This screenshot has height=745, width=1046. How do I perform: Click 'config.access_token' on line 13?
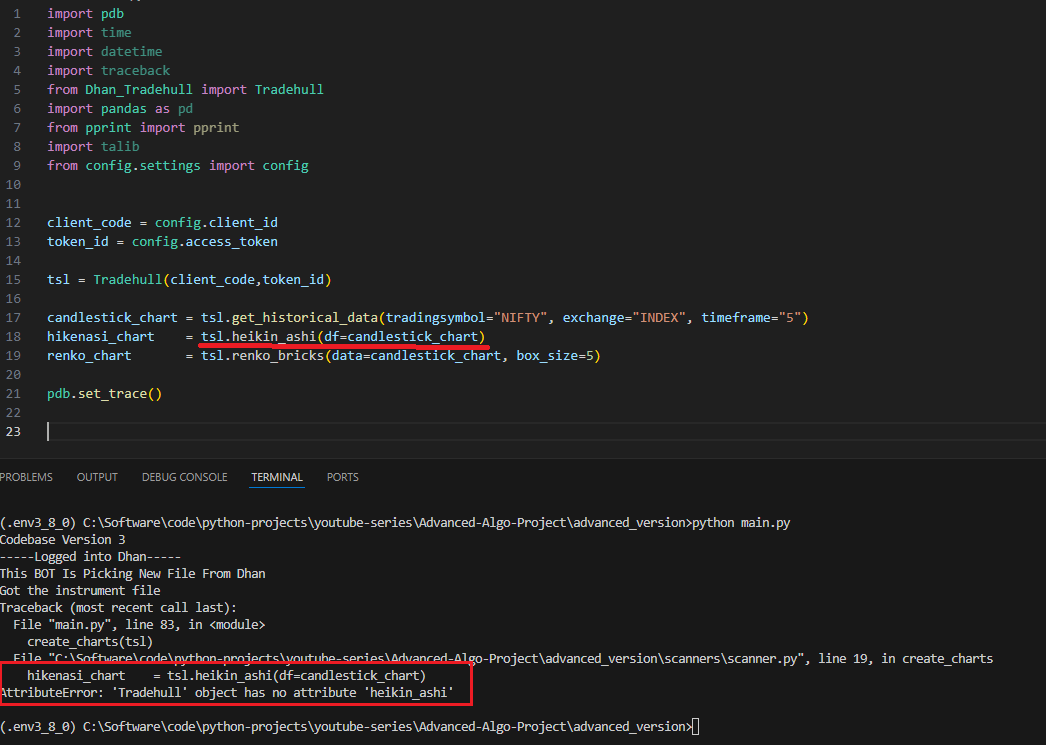[205, 241]
